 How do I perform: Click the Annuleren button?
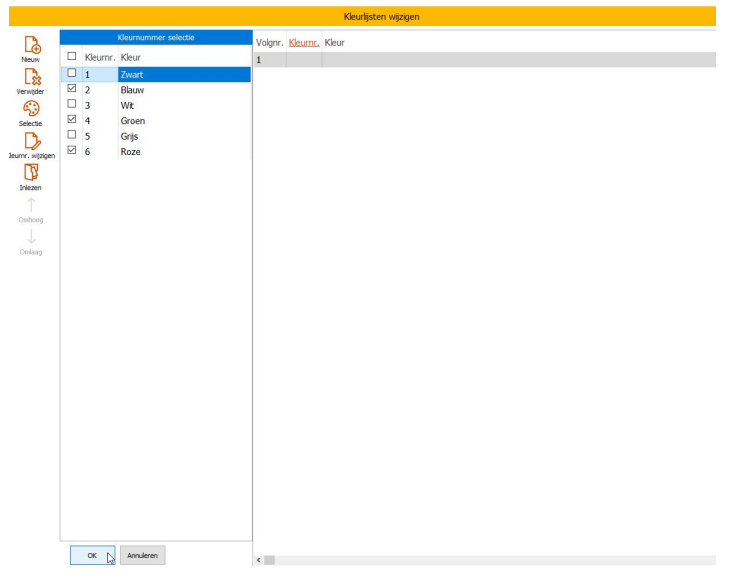[x=142, y=555]
